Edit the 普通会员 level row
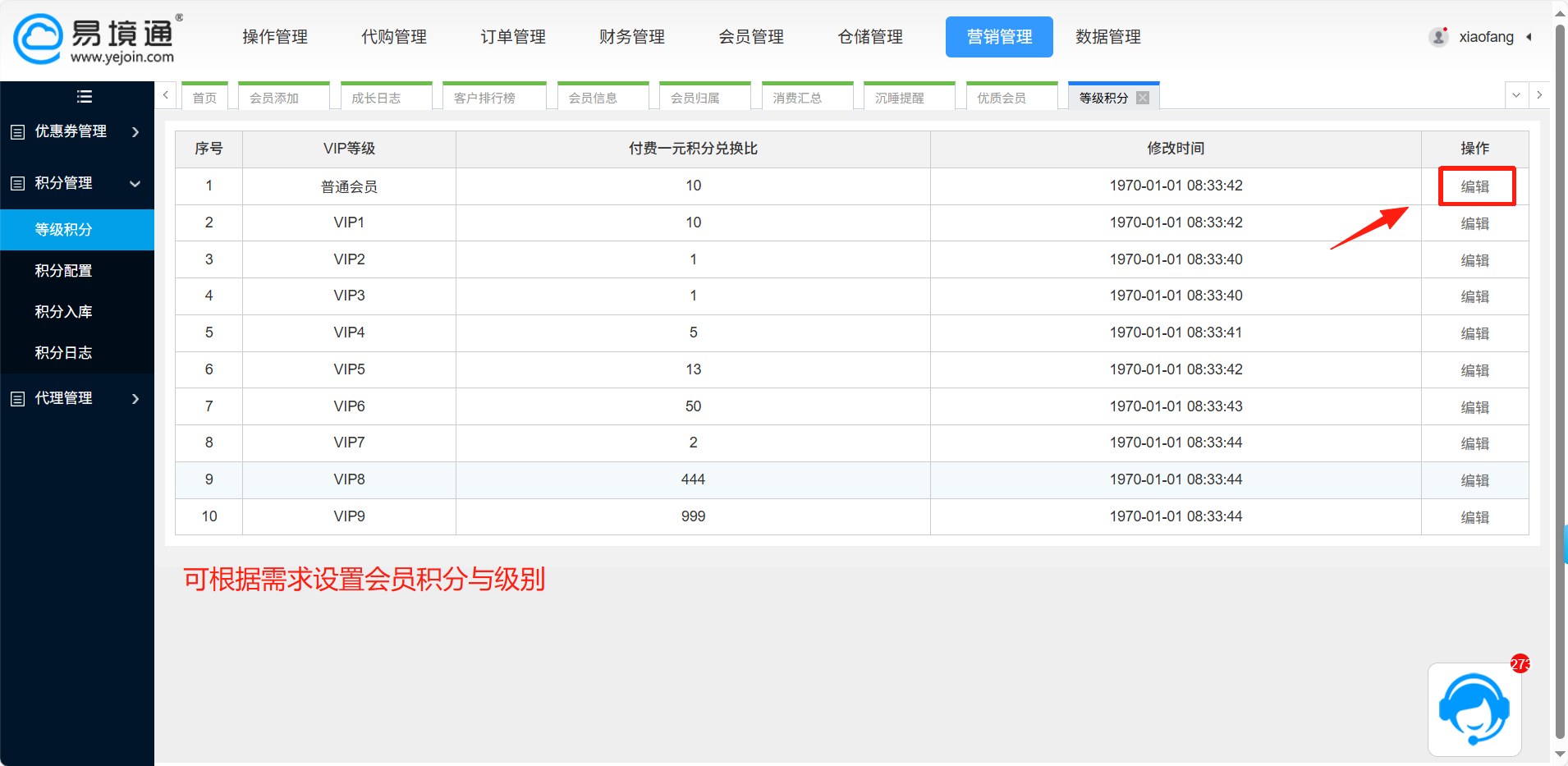 tap(1474, 186)
